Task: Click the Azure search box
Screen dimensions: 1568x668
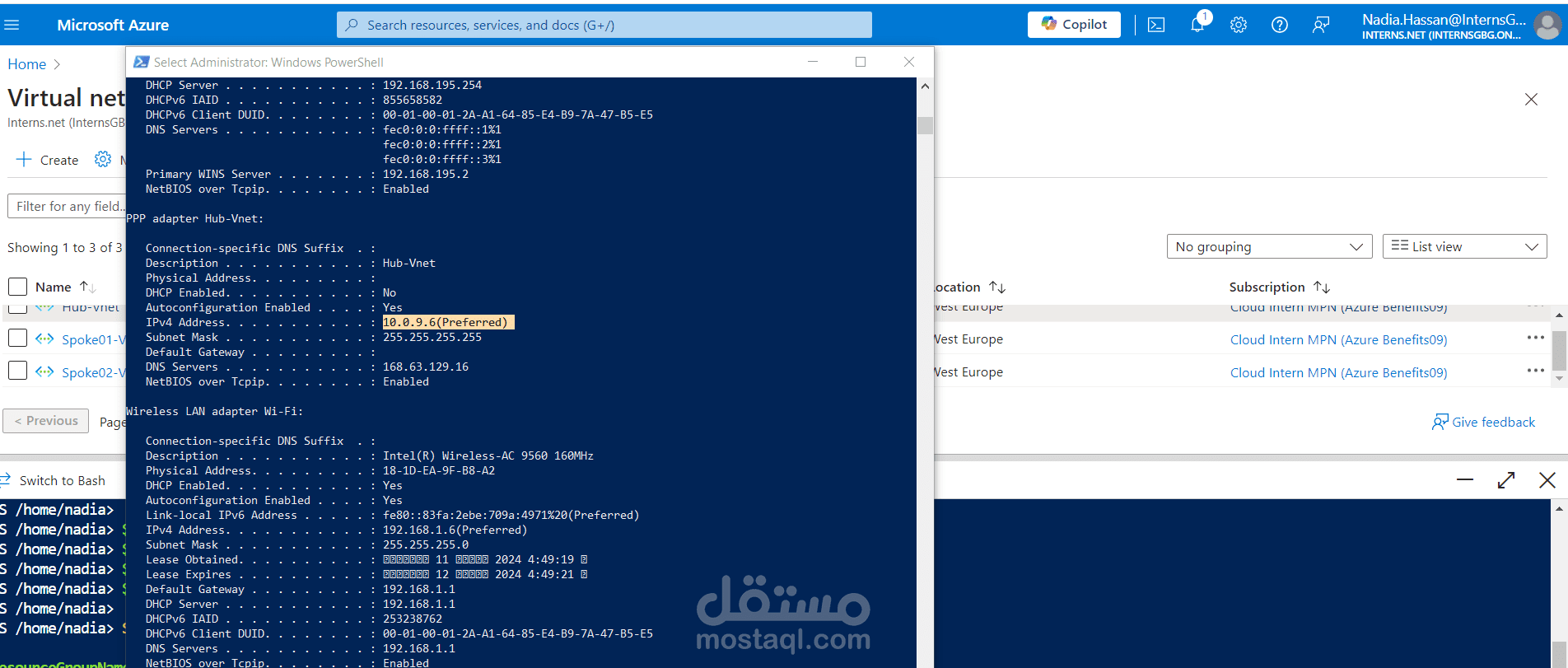Action: pos(604,25)
